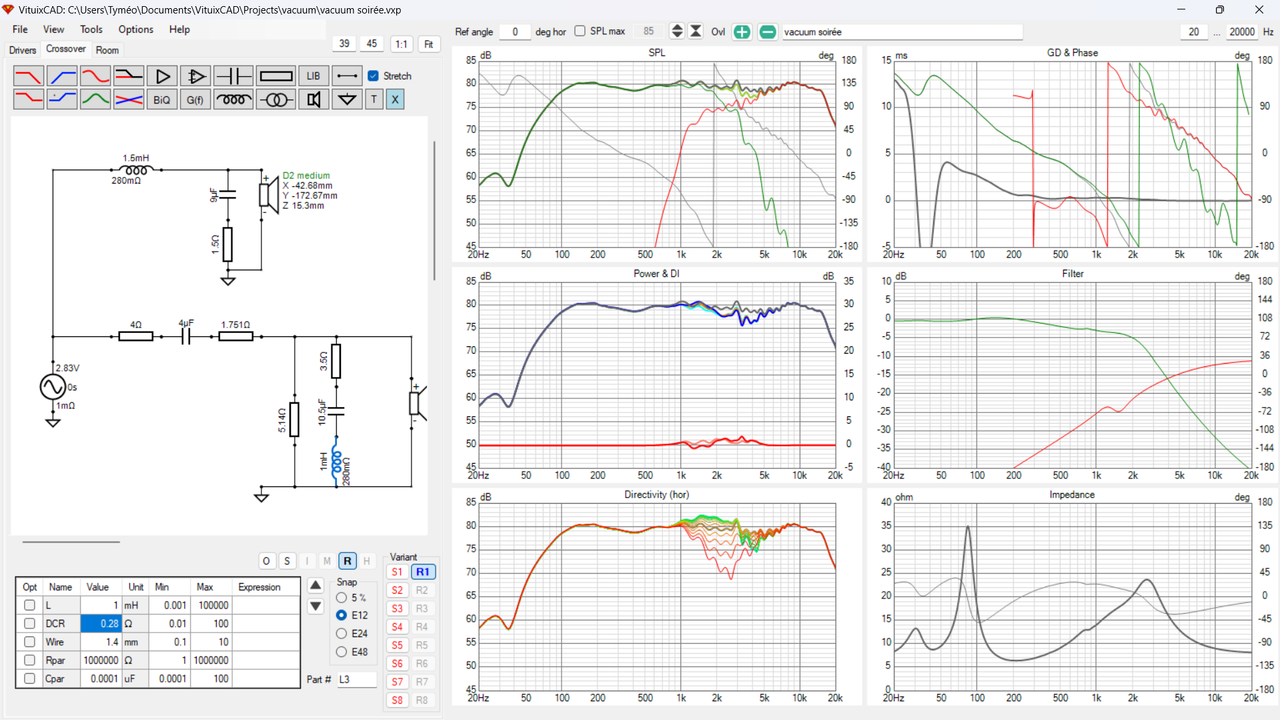Add a ground symbol
The width and height of the screenshot is (1280, 720).
click(347, 99)
